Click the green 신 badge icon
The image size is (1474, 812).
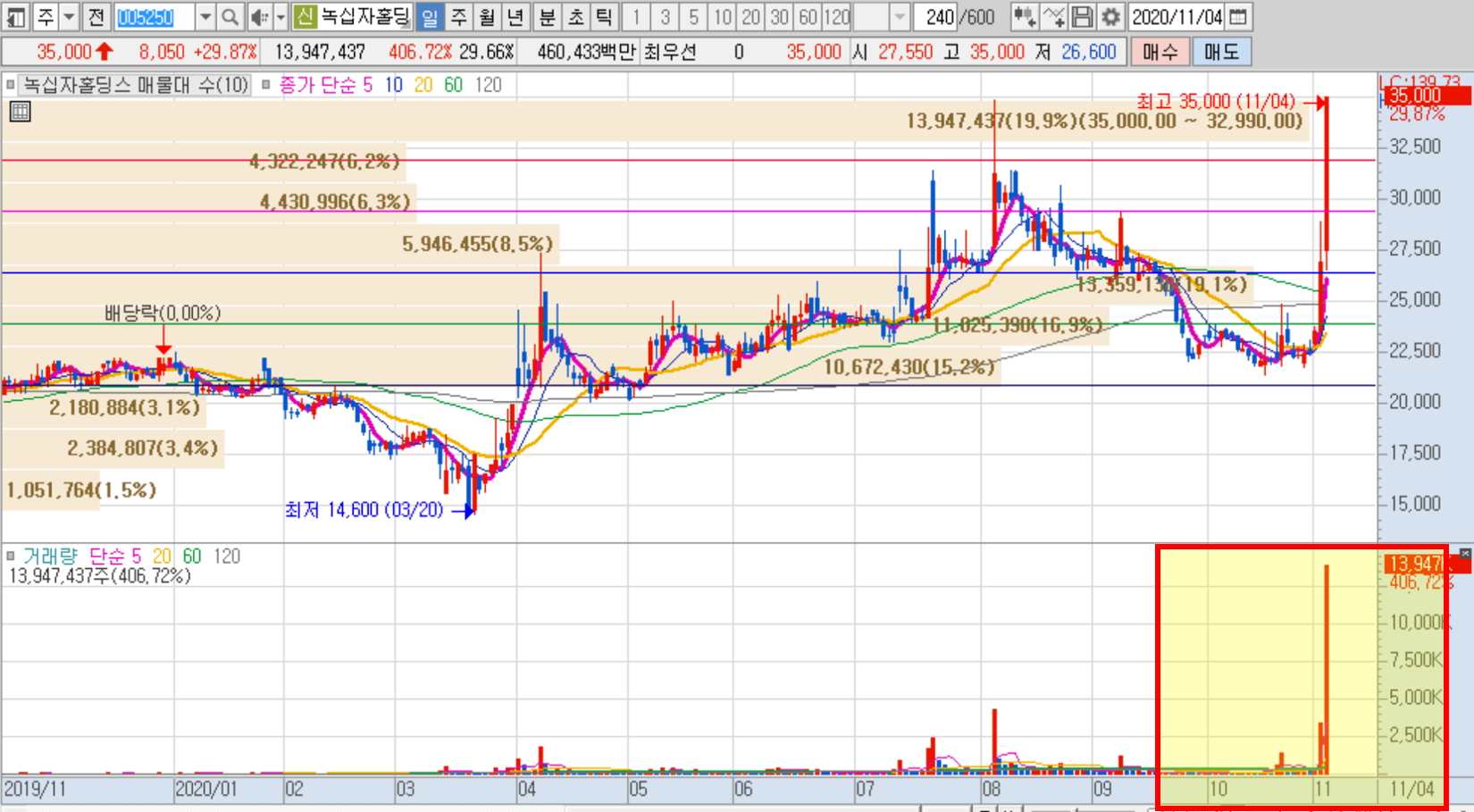[304, 16]
